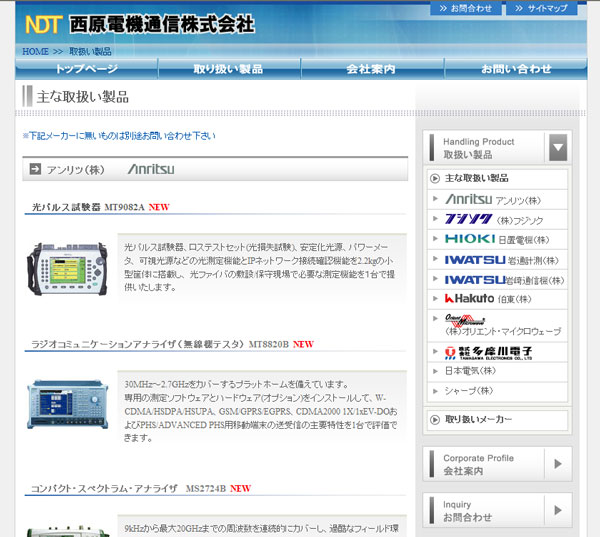Screen dimensions: 600x537
Task: Click the Inquiry お問合わせ panel title
Action: 467,511
